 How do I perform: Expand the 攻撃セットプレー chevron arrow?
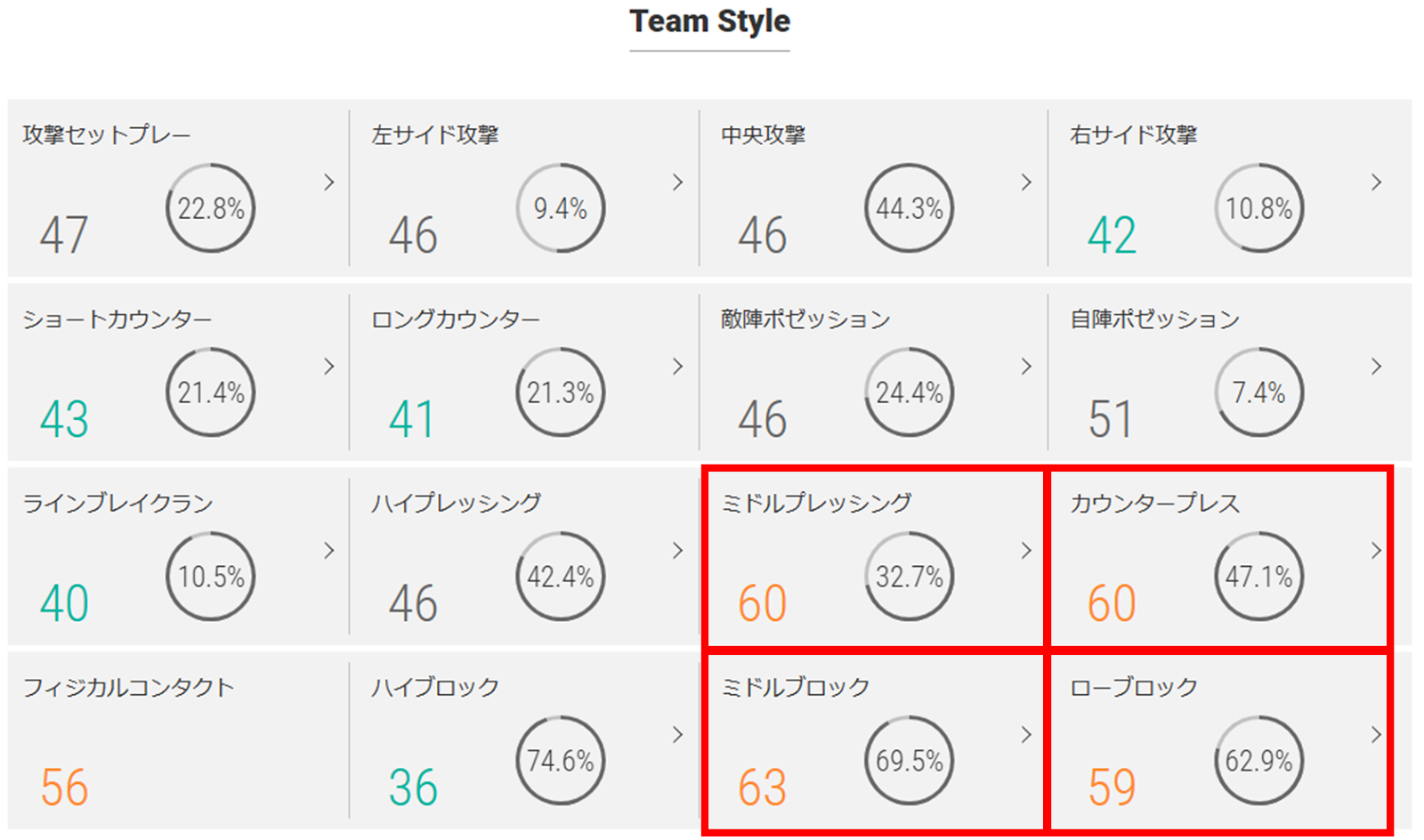[x=329, y=182]
